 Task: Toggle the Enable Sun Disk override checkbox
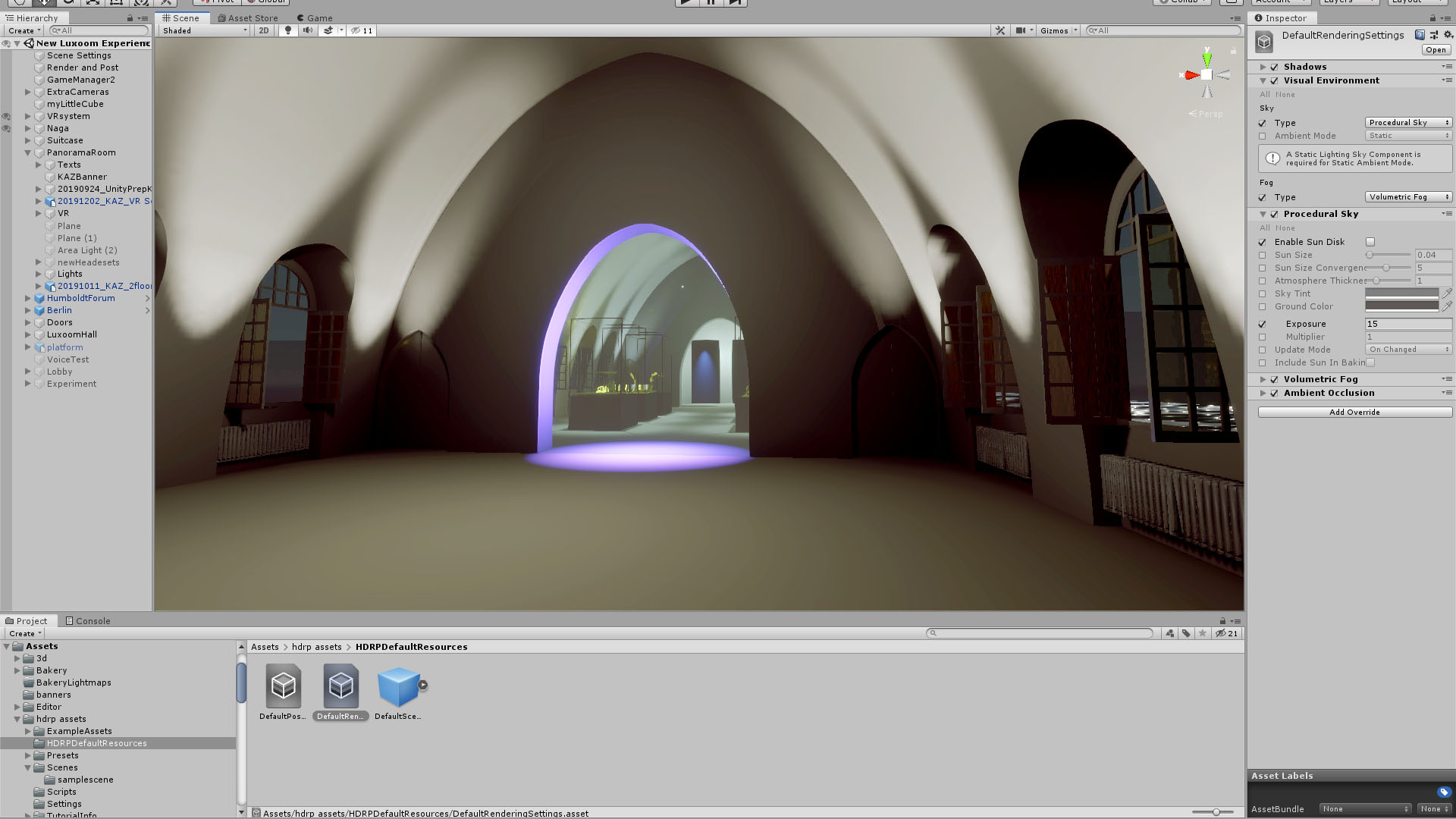click(x=1263, y=242)
